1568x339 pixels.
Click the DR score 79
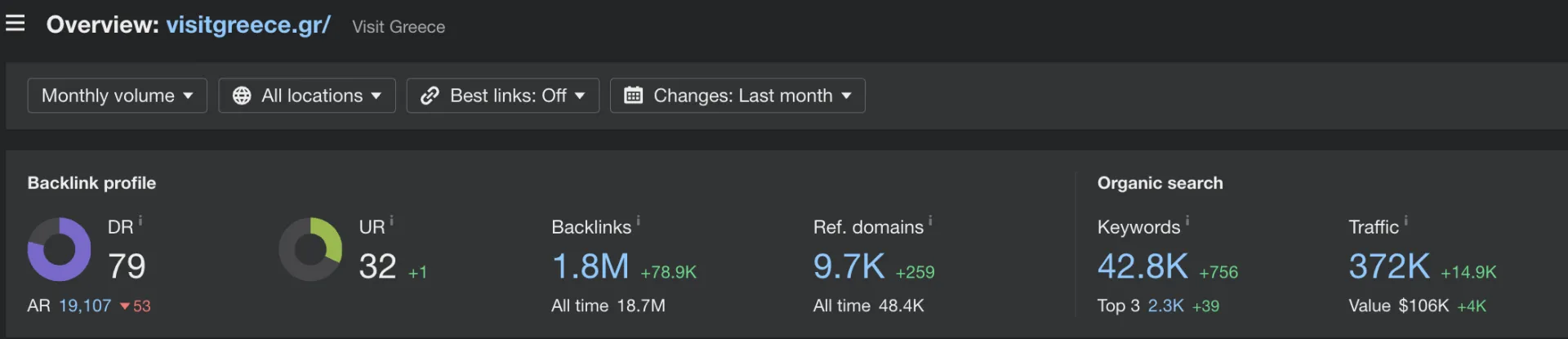[127, 266]
